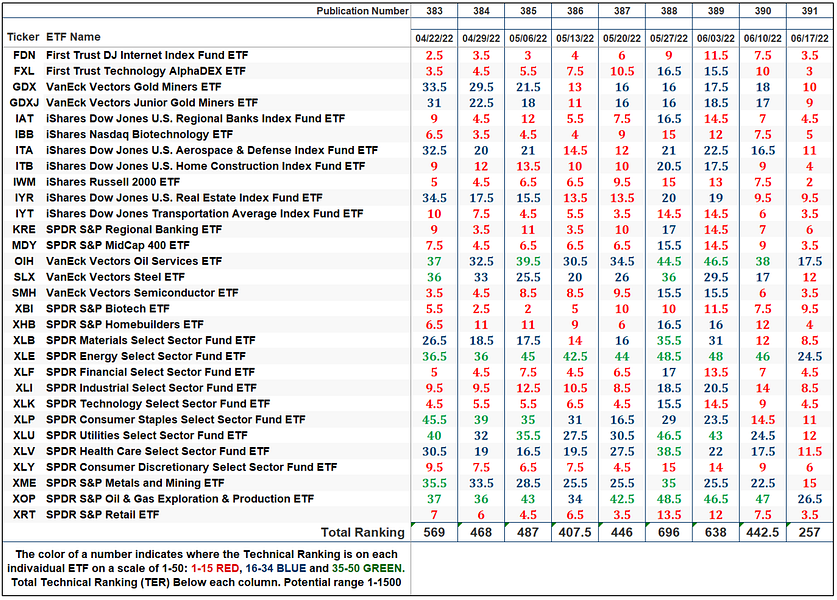
Task: Select total ranking value 569
Action: point(434,532)
